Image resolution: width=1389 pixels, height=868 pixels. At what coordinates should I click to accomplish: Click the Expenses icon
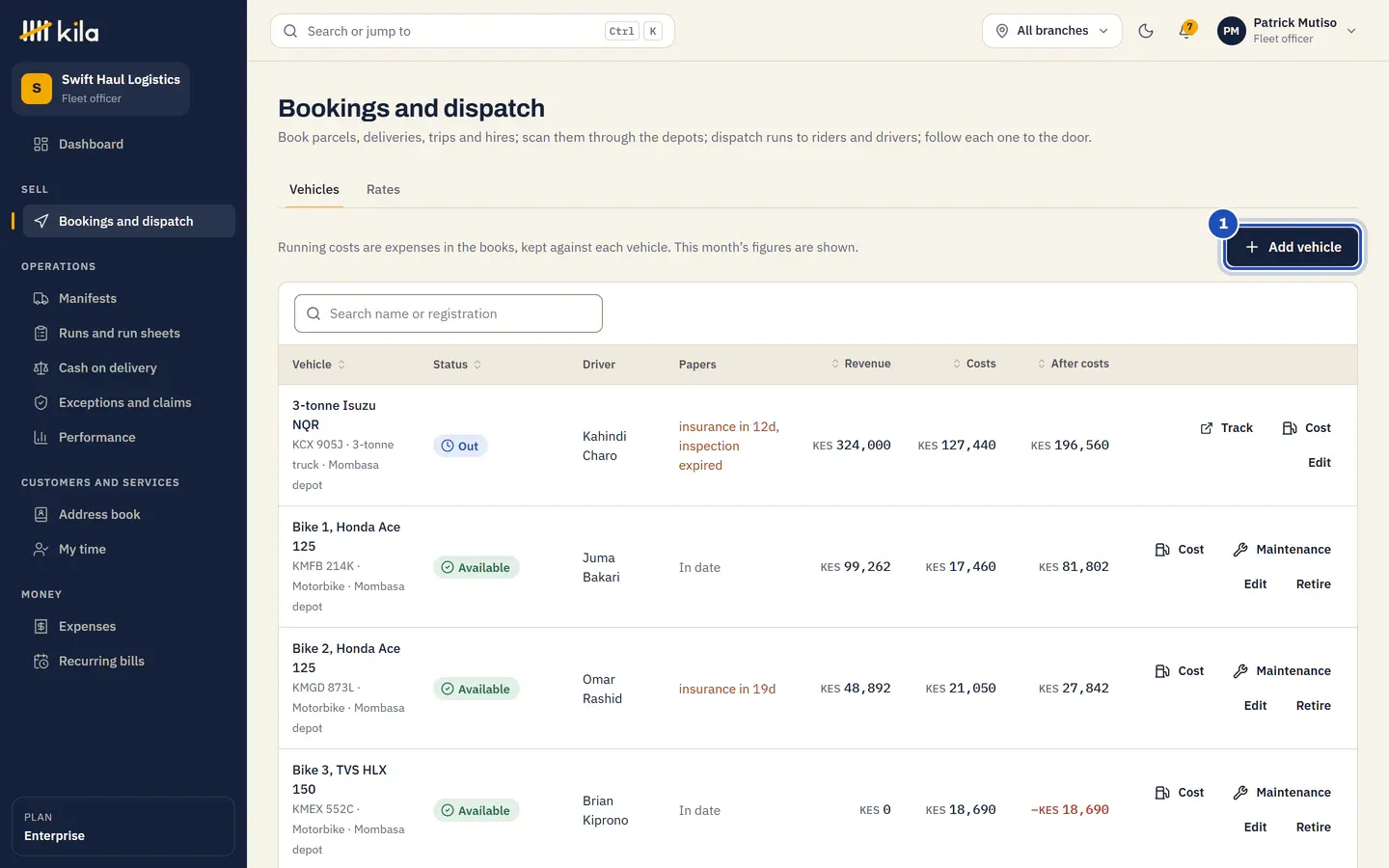click(x=41, y=627)
